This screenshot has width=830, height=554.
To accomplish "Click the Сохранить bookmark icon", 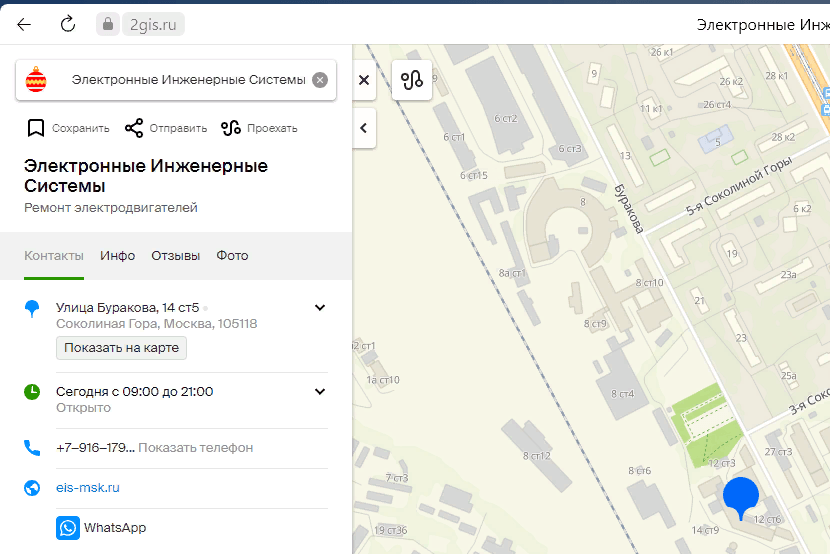I will coord(35,128).
